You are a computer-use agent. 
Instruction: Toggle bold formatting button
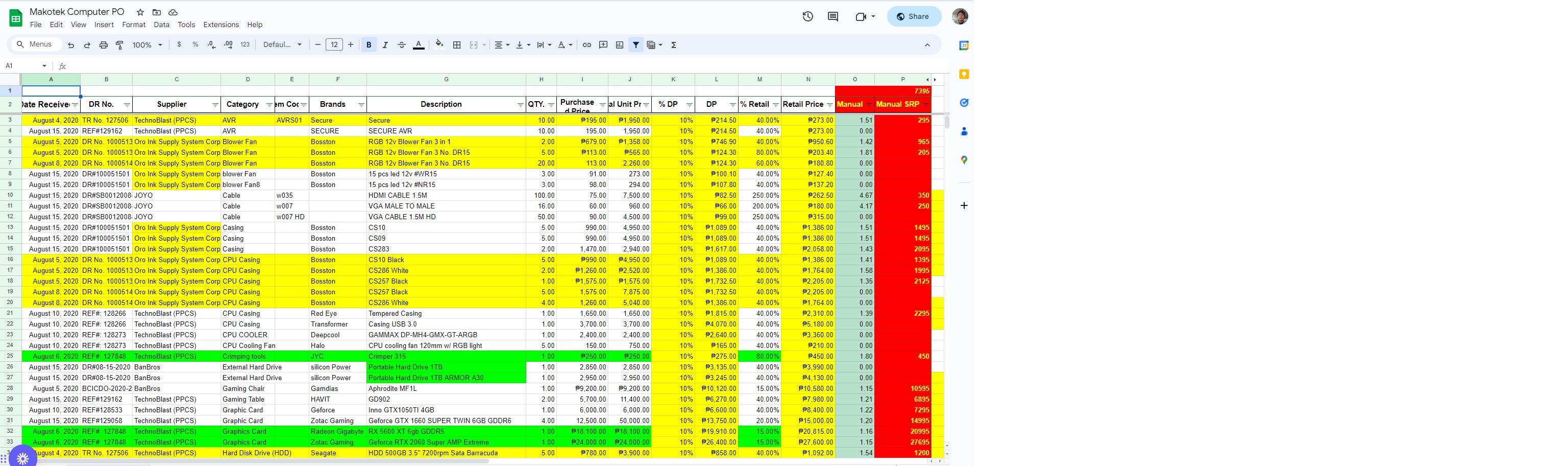[369, 45]
